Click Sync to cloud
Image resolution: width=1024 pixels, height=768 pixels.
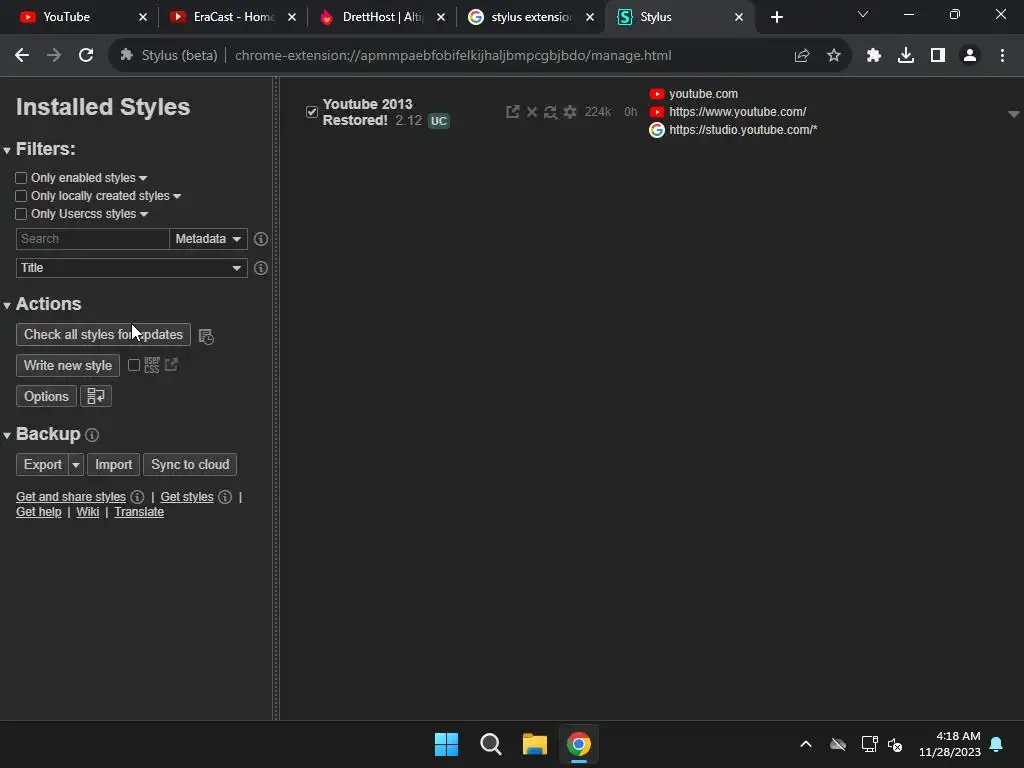coord(190,464)
